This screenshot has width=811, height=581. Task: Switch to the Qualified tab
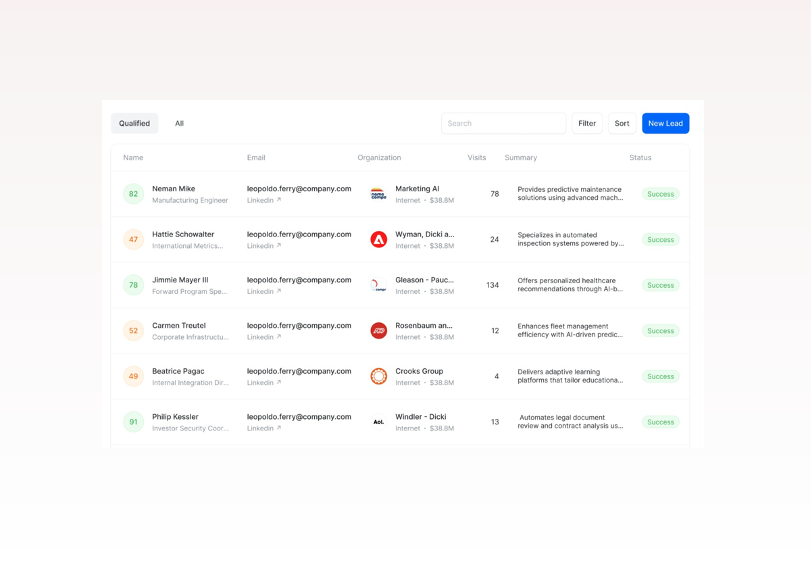(134, 123)
